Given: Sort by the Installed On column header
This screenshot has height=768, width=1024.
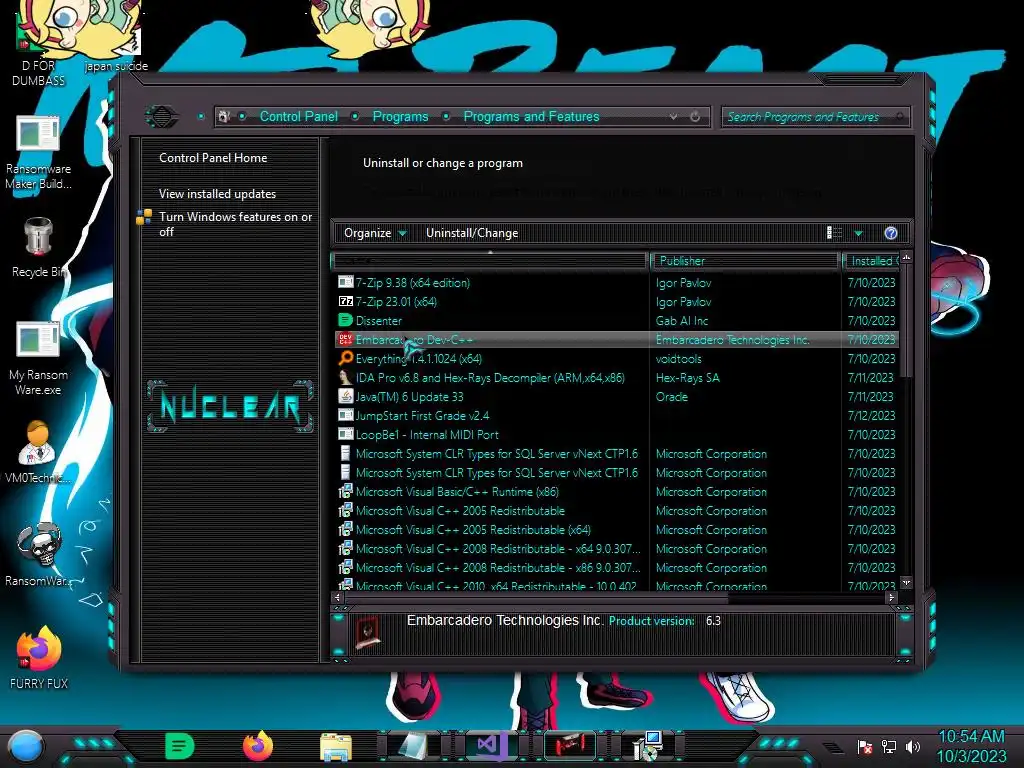Looking at the screenshot, I should (x=872, y=261).
